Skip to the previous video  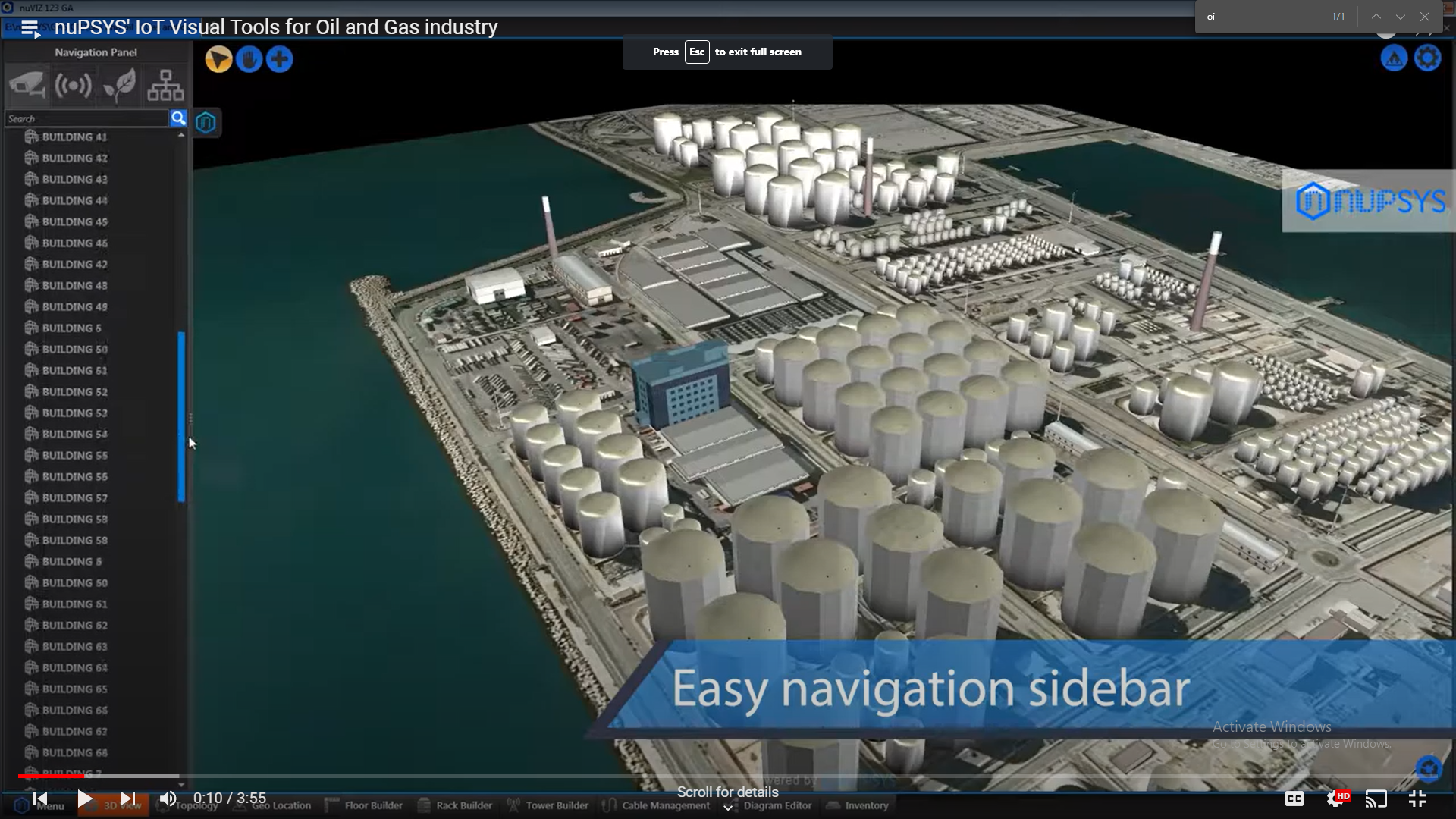click(x=40, y=799)
